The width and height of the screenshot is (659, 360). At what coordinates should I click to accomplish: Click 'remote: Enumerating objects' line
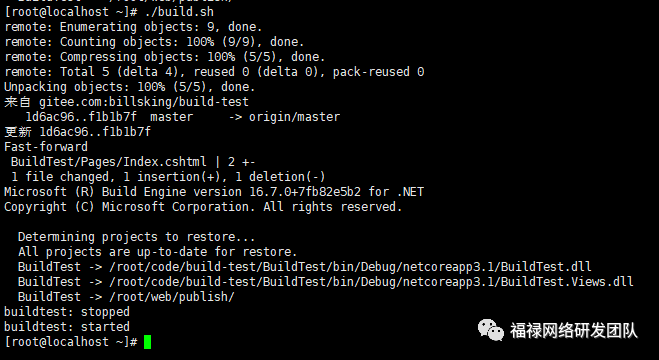click(x=133, y=27)
